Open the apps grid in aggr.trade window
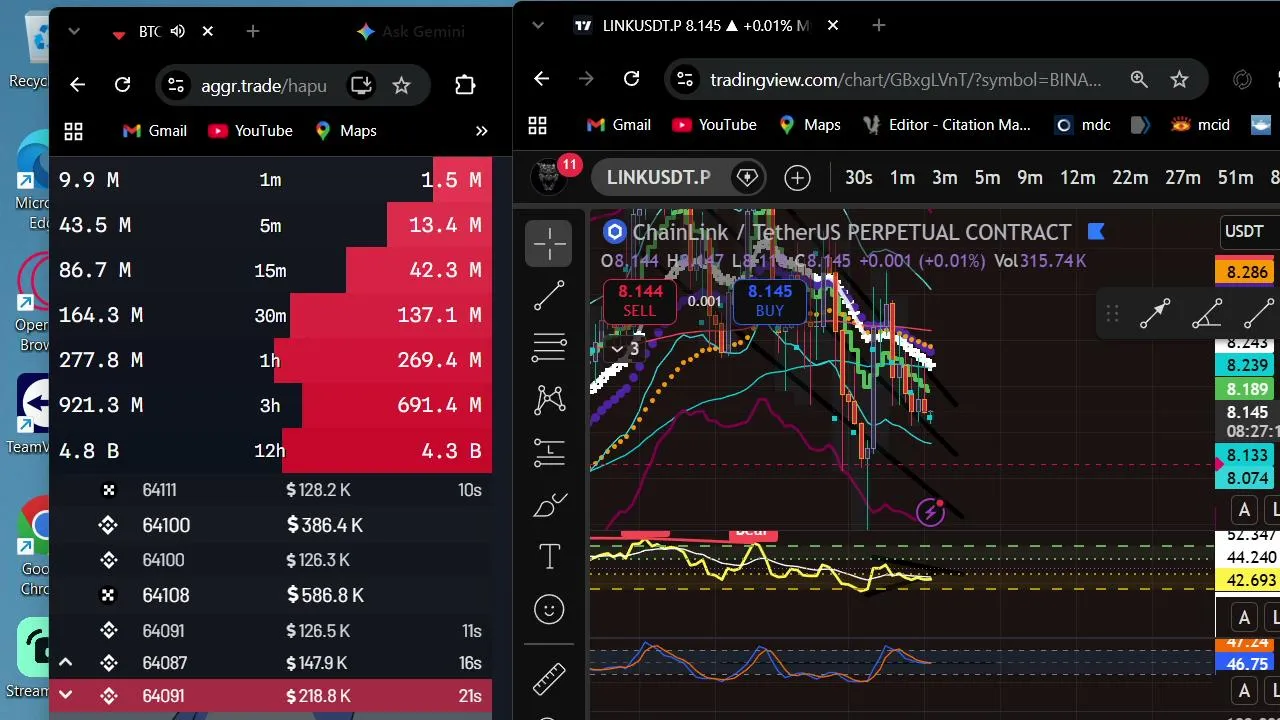 tap(73, 131)
